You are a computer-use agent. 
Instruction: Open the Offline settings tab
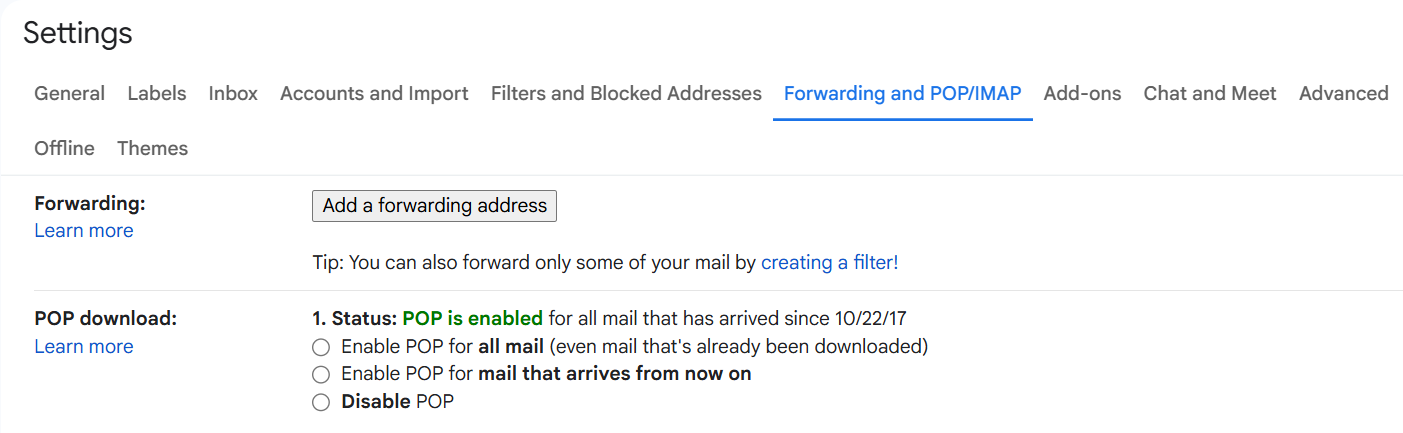coord(65,149)
